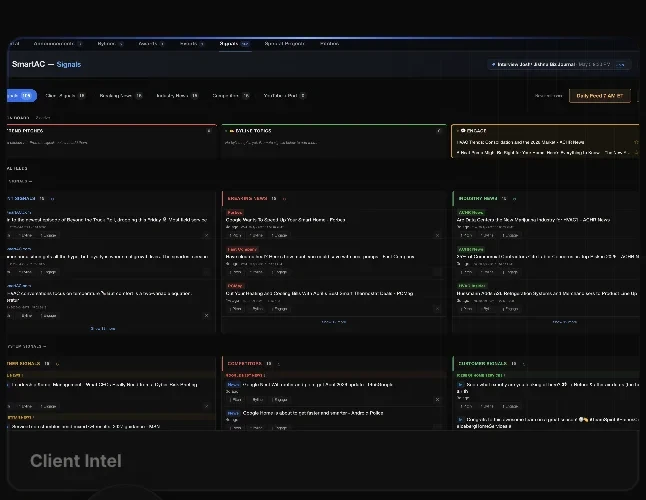Refresh icon beside Customer Signals header
646x500 pixels.
point(524,364)
